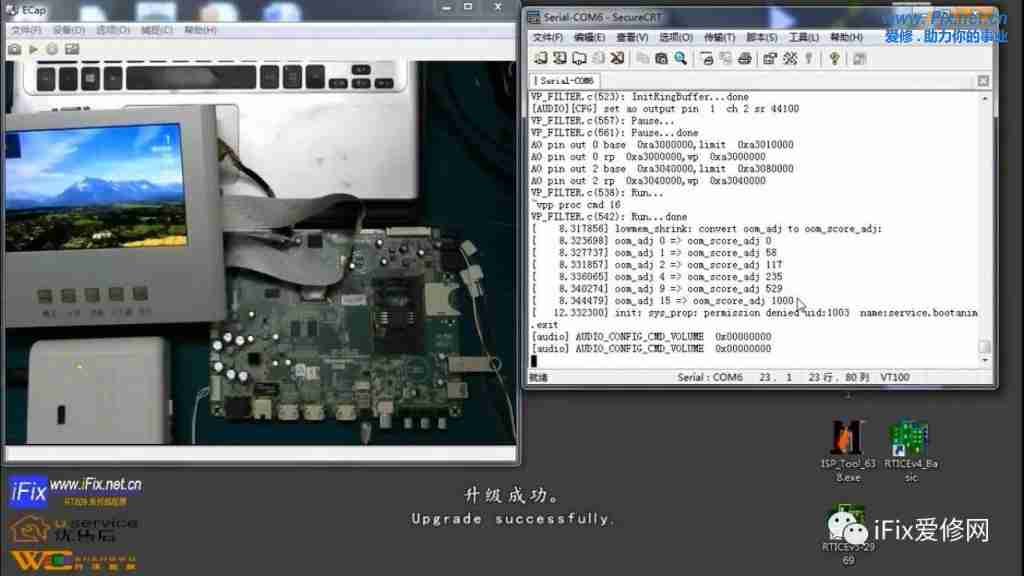Click the Session Options icon in SecureCRT toolbar
The width and height of the screenshot is (1024, 576).
(770, 59)
